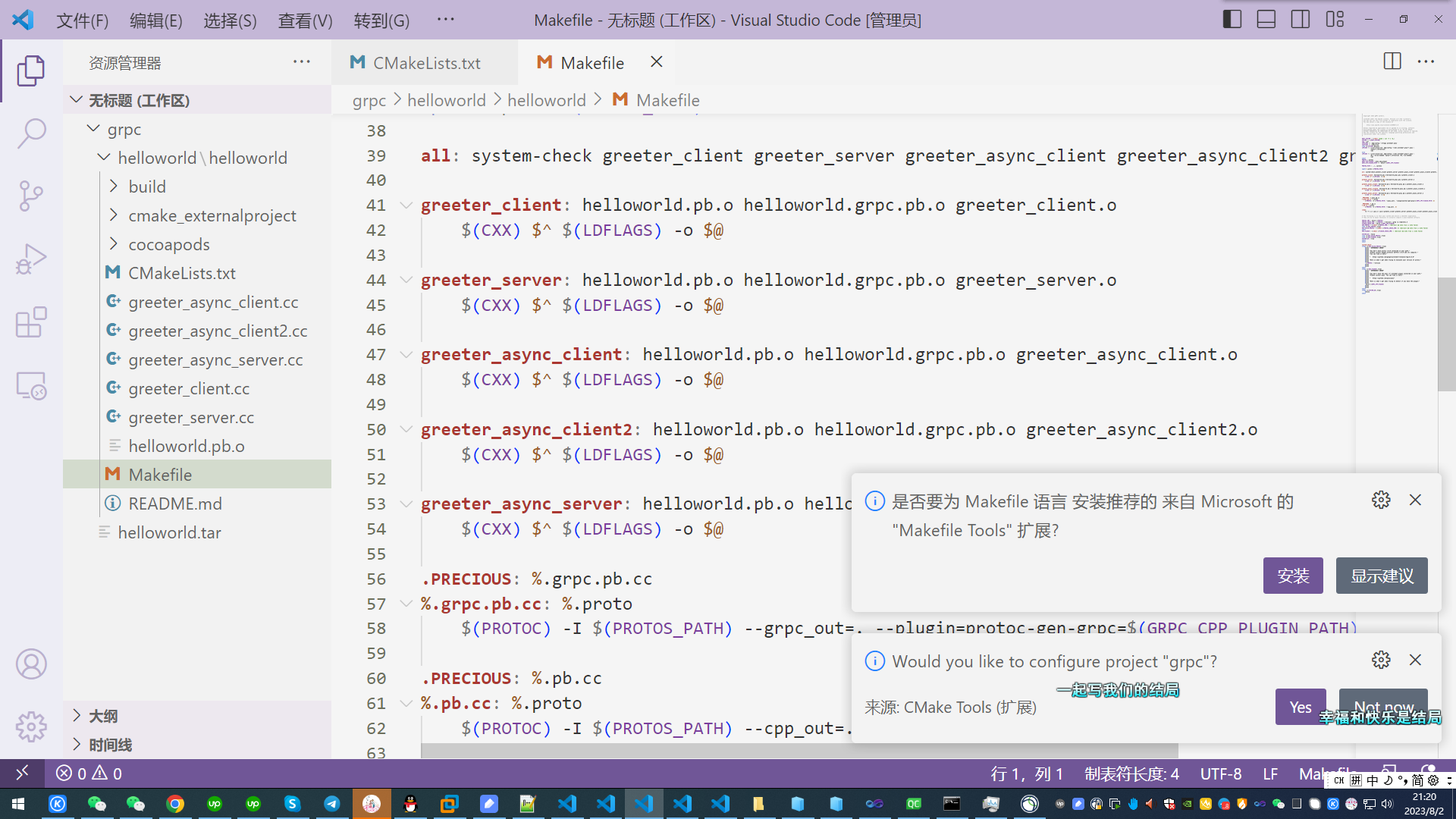1456x819 pixels.
Task: Click 安装 to install Makefile Tools extension
Action: [x=1292, y=576]
